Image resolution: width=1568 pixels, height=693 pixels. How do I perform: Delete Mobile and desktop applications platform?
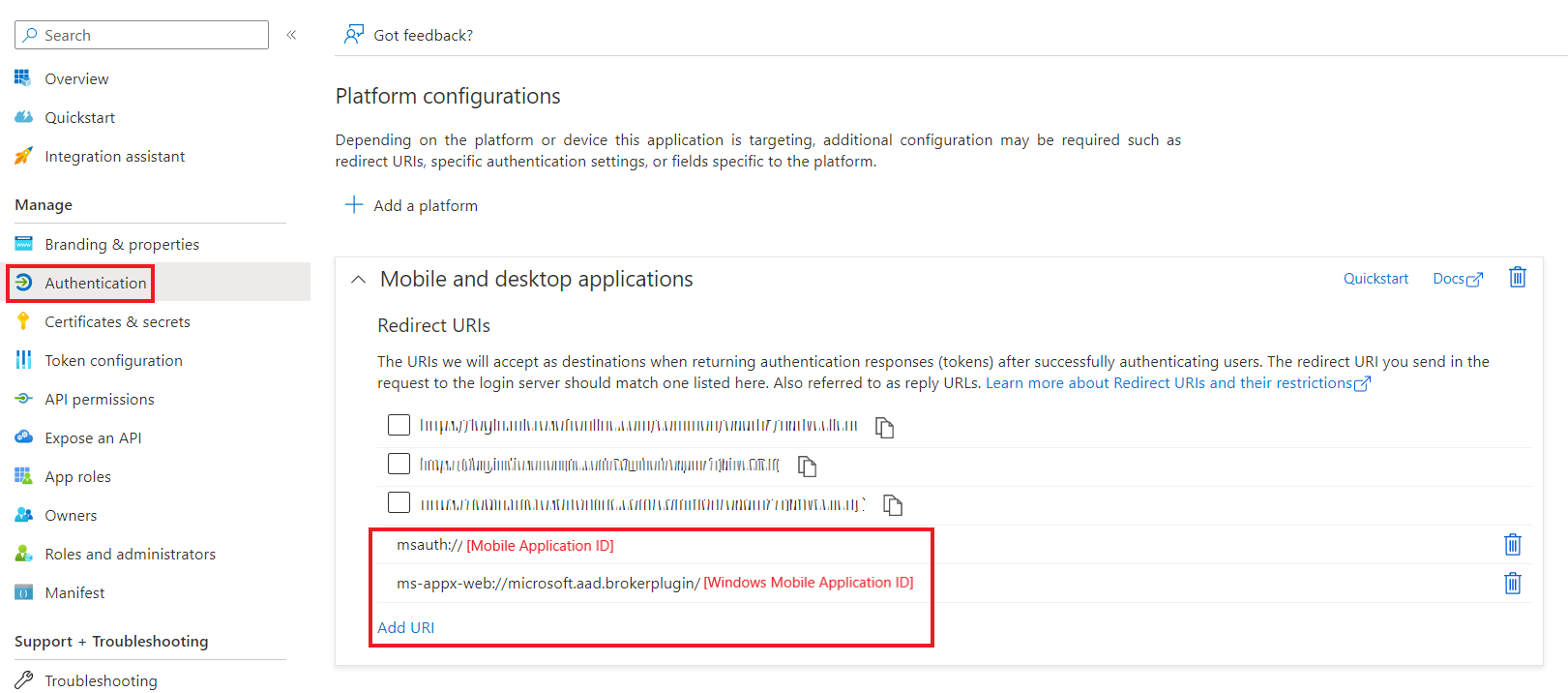[1517, 278]
